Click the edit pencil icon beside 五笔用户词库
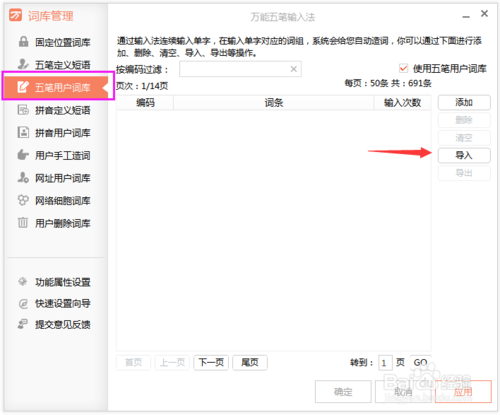 tap(23, 87)
